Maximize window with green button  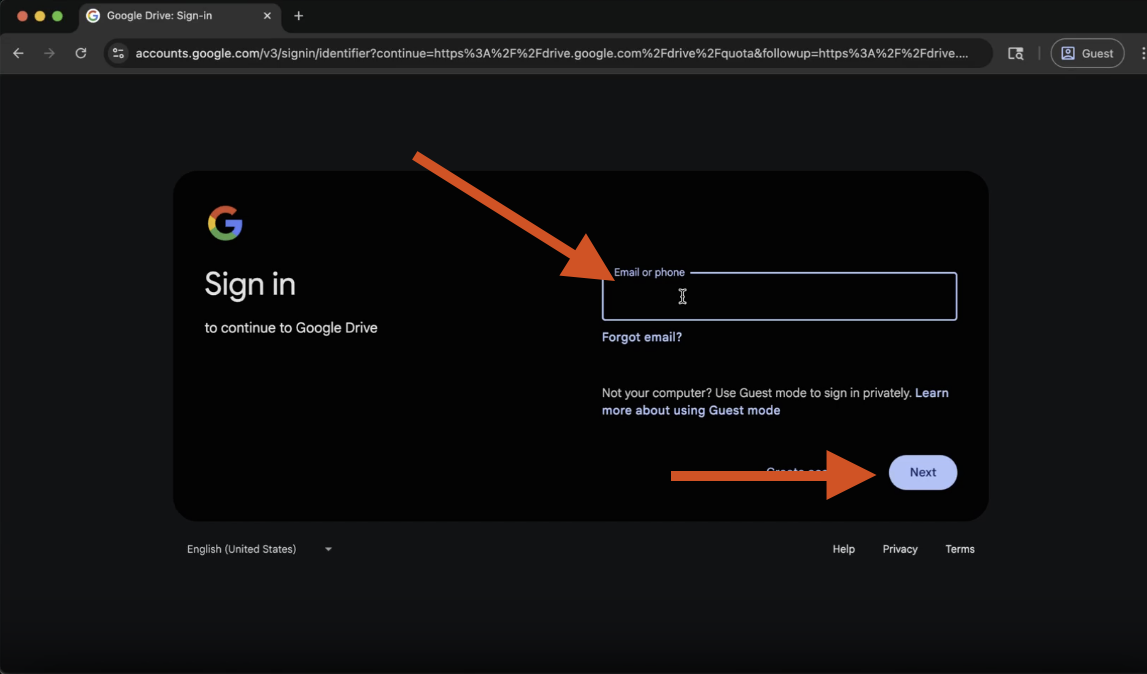57,16
